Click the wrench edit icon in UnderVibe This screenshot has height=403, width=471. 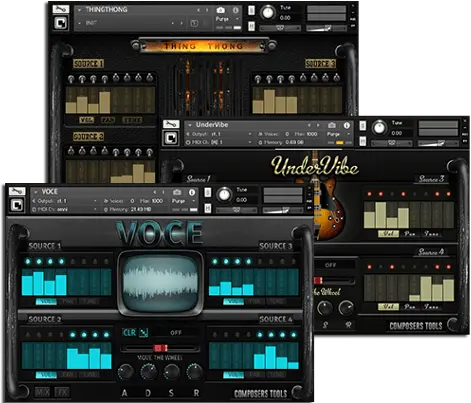click(x=171, y=124)
